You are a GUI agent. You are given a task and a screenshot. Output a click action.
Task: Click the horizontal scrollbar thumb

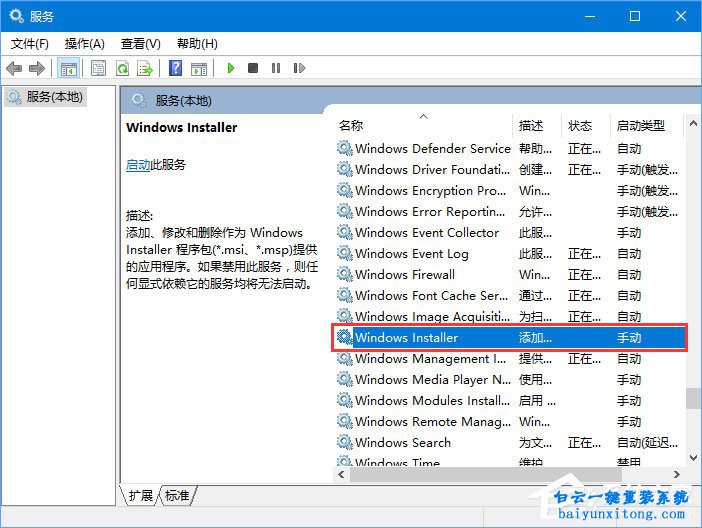pyautogui.click(x=485, y=474)
